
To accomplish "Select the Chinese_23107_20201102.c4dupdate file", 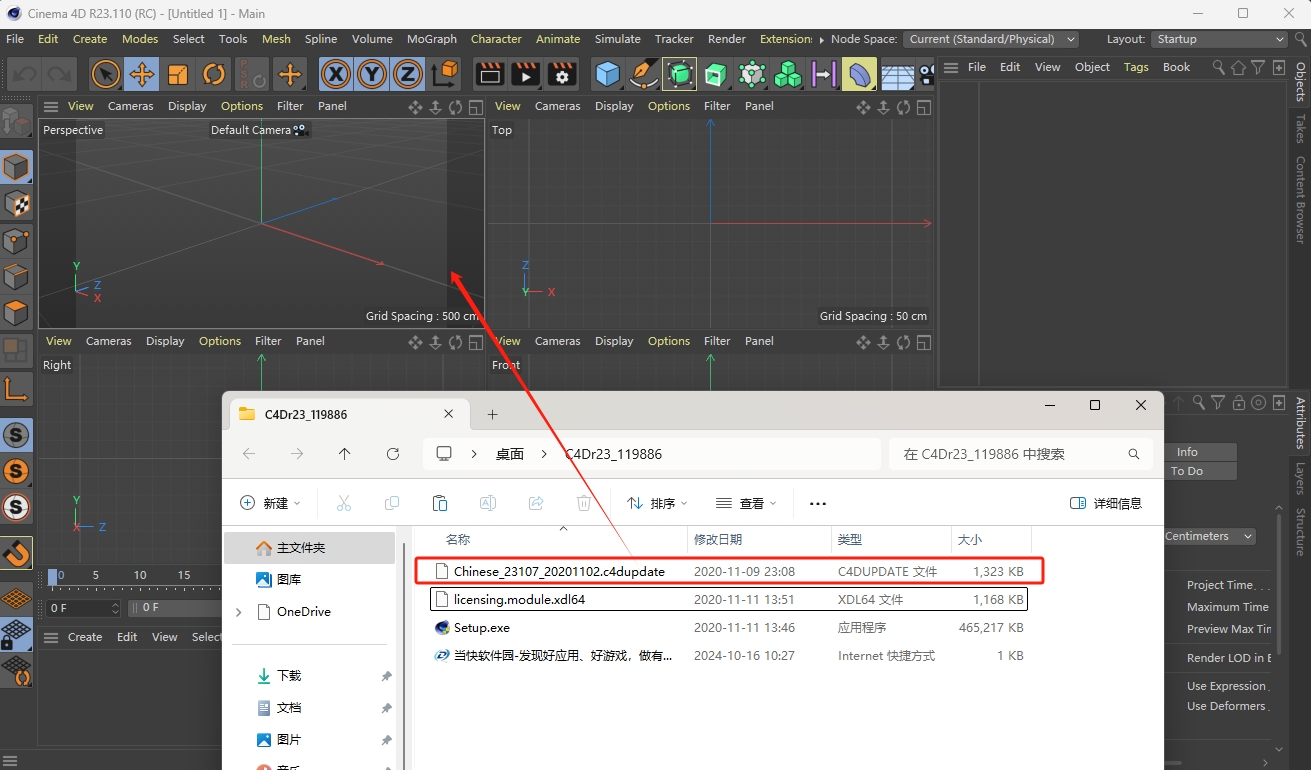I will [558, 571].
